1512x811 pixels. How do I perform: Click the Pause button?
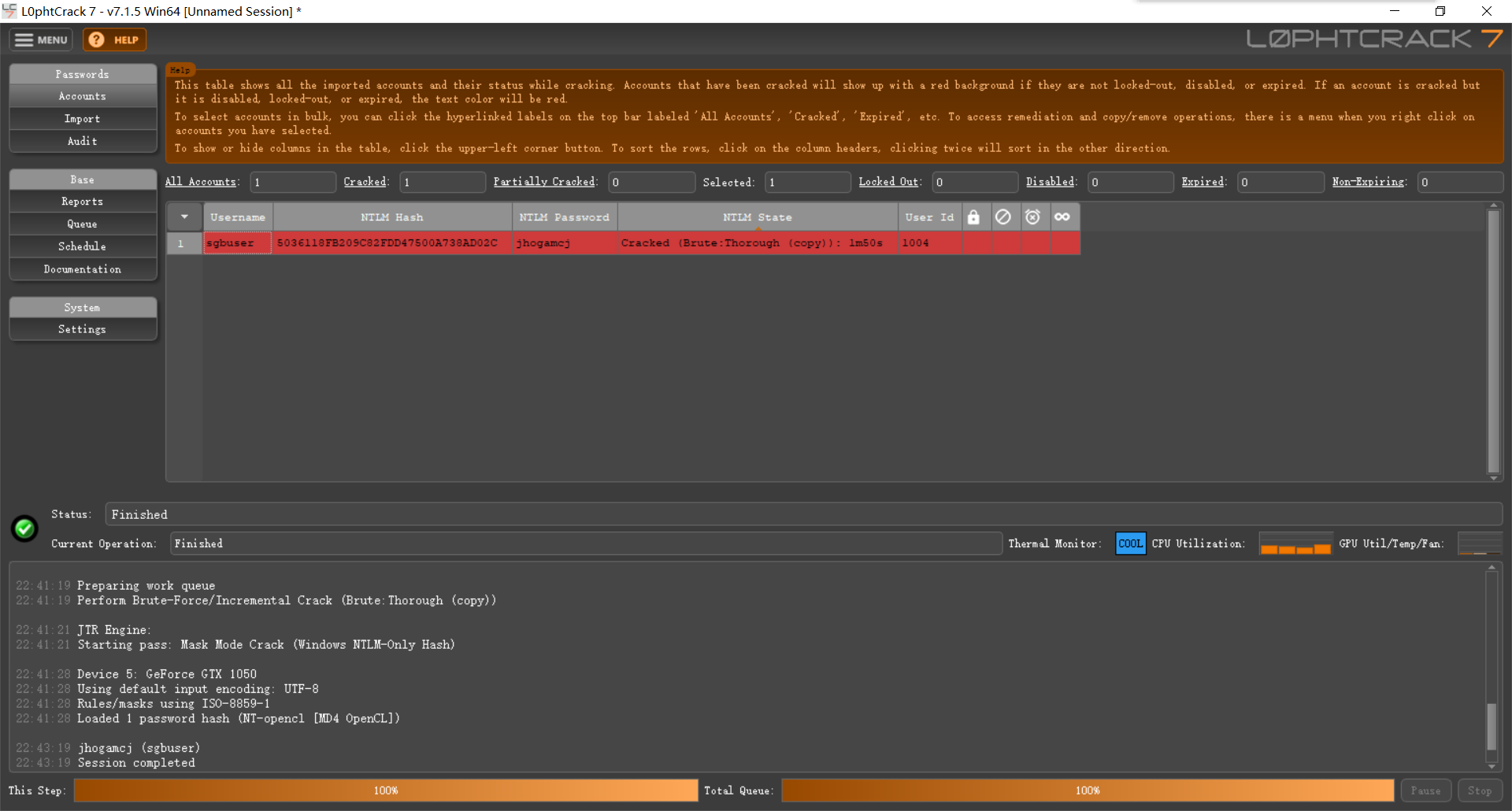point(1425,791)
